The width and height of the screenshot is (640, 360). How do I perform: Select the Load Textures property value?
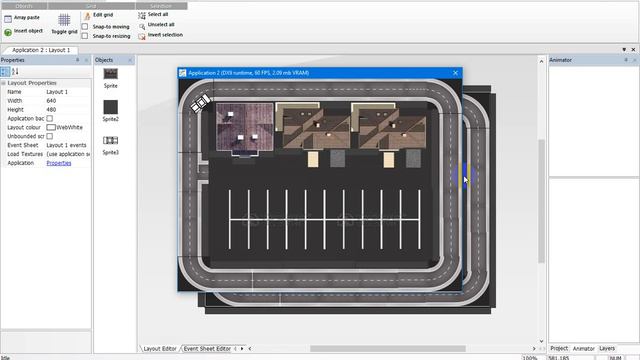tap(68, 154)
